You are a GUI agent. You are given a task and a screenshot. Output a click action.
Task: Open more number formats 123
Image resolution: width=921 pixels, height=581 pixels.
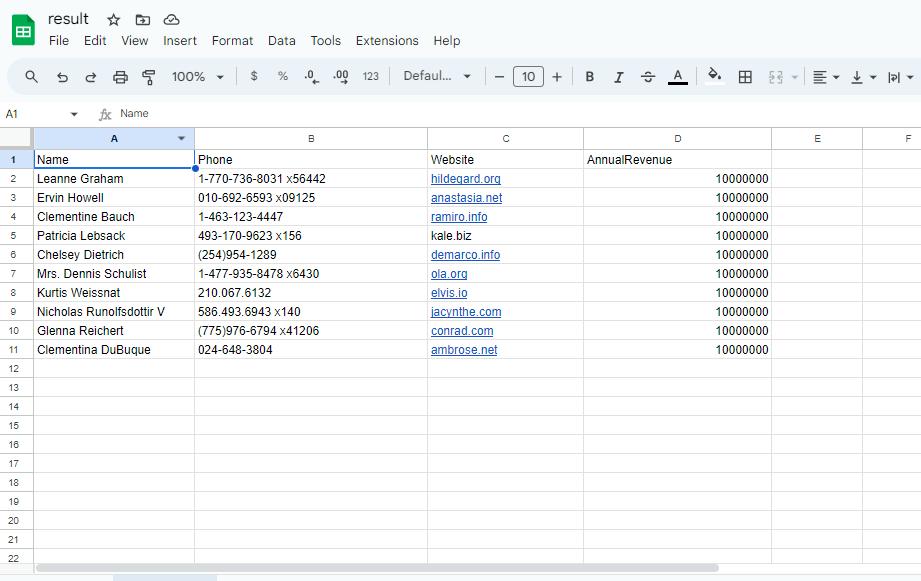coord(370,76)
